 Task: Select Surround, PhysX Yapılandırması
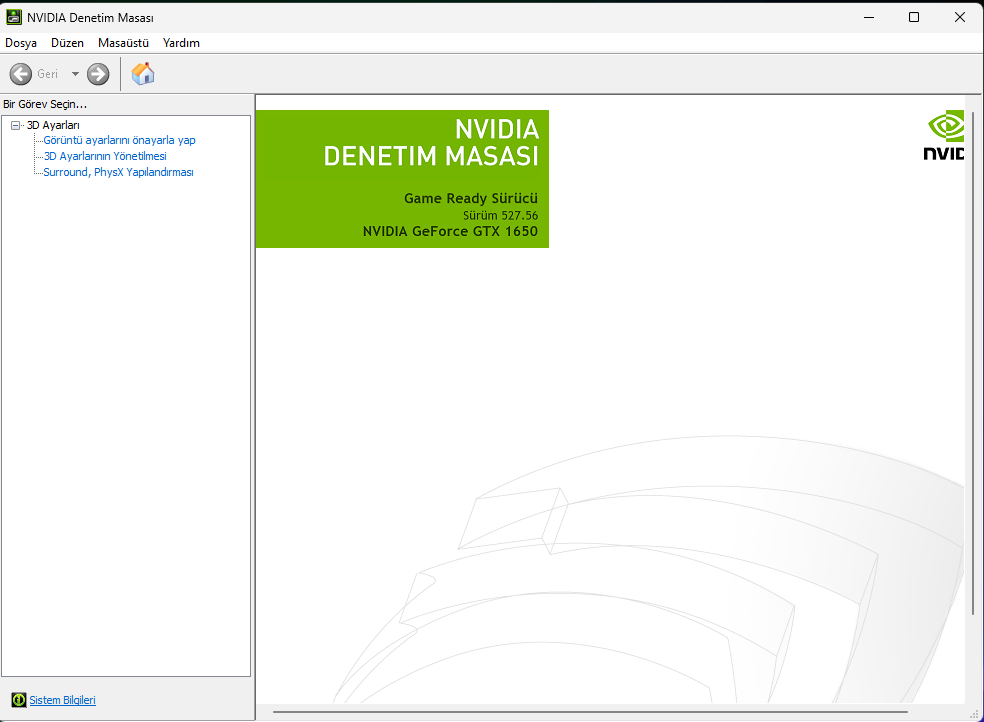118,172
